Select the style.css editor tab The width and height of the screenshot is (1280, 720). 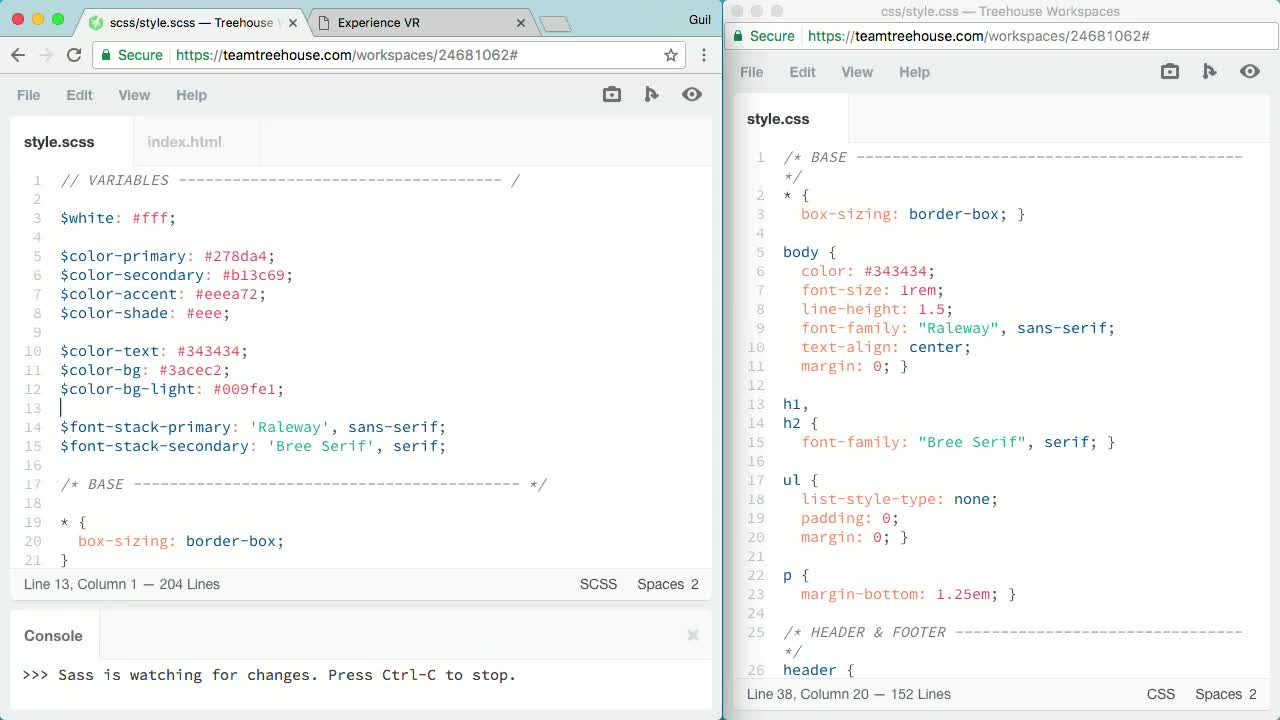pyautogui.click(x=778, y=118)
